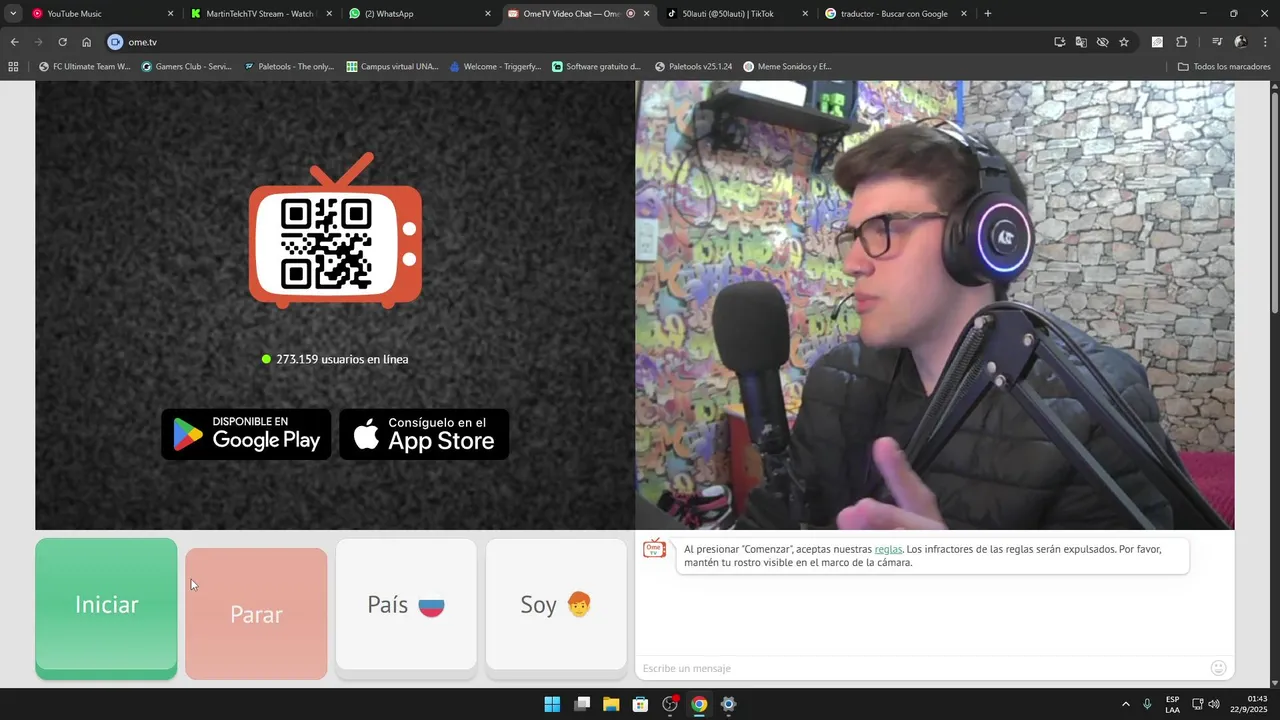Open the apps grid in bookmarks bar
The width and height of the screenshot is (1280, 720).
pyautogui.click(x=13, y=67)
